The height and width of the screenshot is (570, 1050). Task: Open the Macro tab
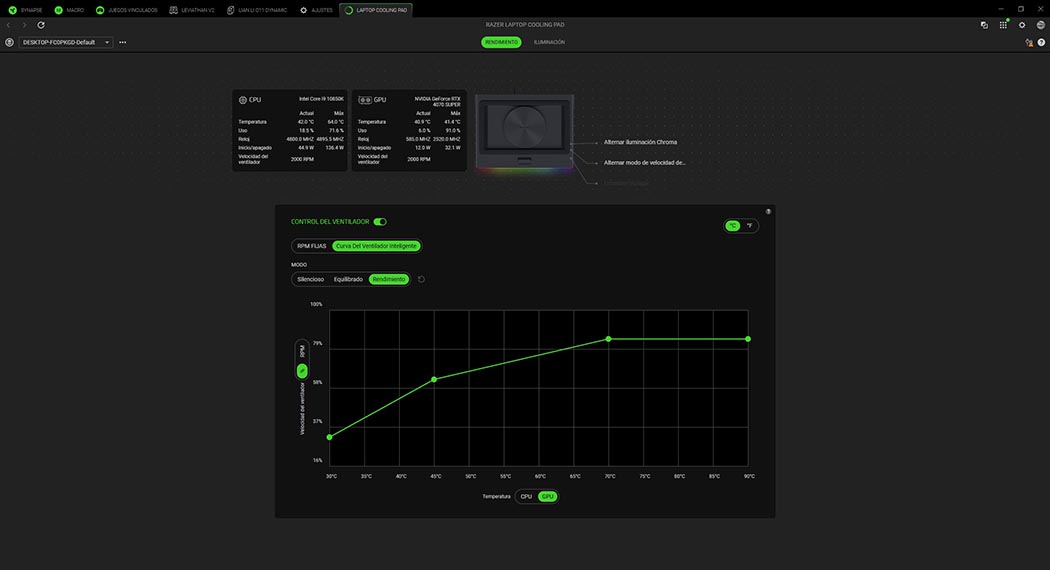pos(69,10)
